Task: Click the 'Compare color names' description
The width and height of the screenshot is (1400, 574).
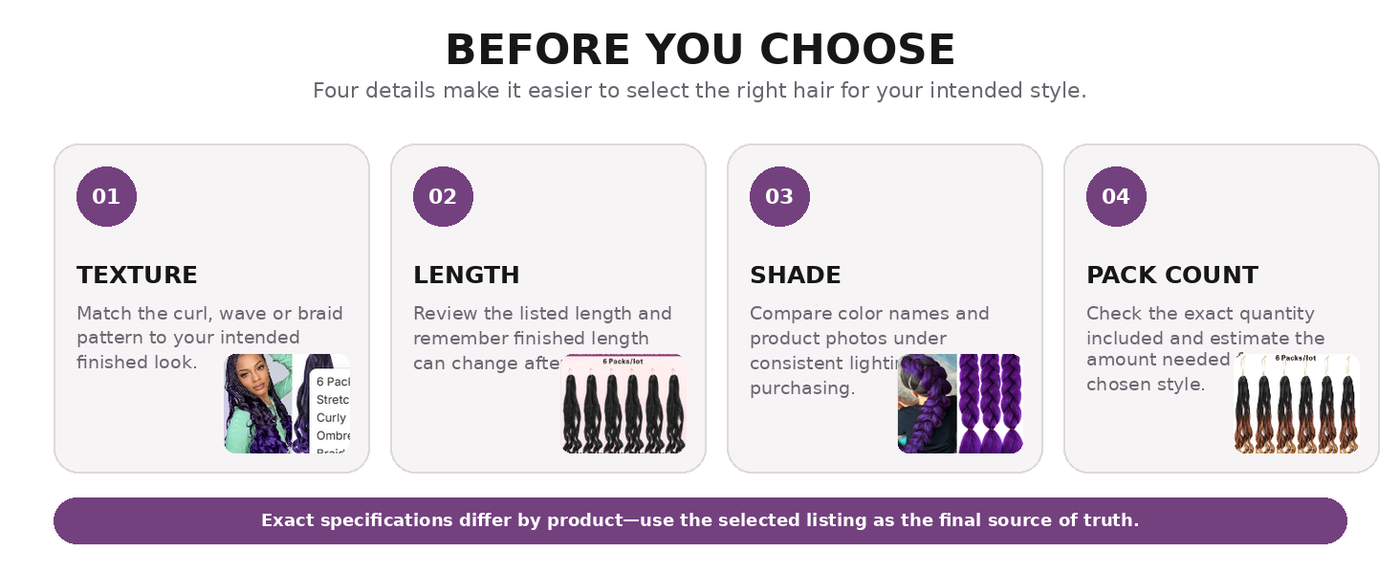Action: (x=870, y=350)
